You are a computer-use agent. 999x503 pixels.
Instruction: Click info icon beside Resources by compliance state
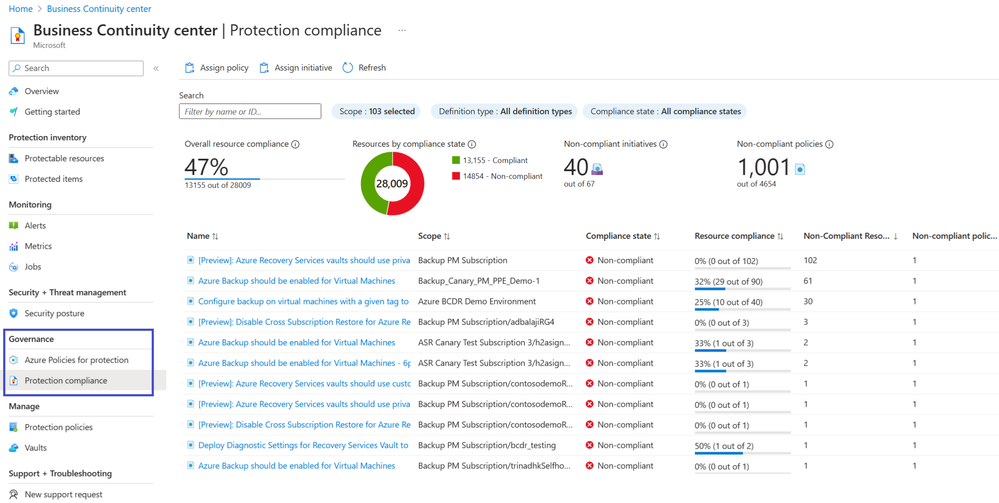click(x=472, y=145)
